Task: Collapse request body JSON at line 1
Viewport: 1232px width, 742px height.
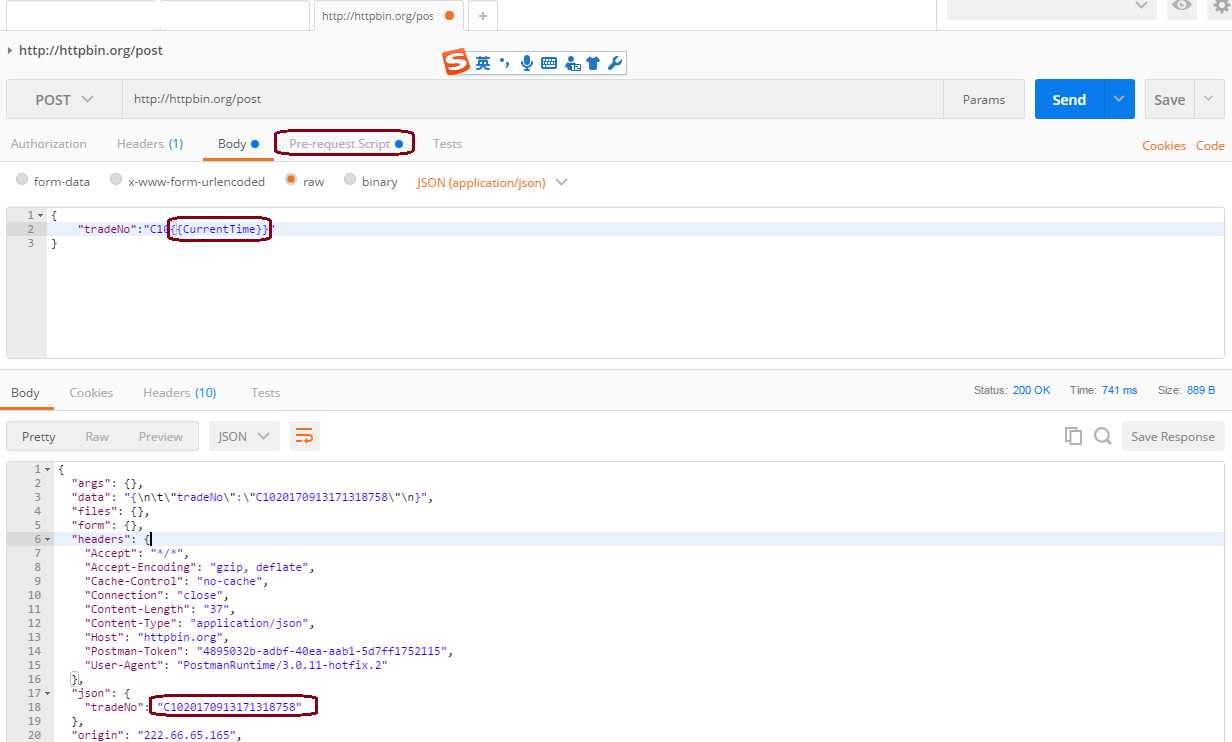Action: point(40,215)
